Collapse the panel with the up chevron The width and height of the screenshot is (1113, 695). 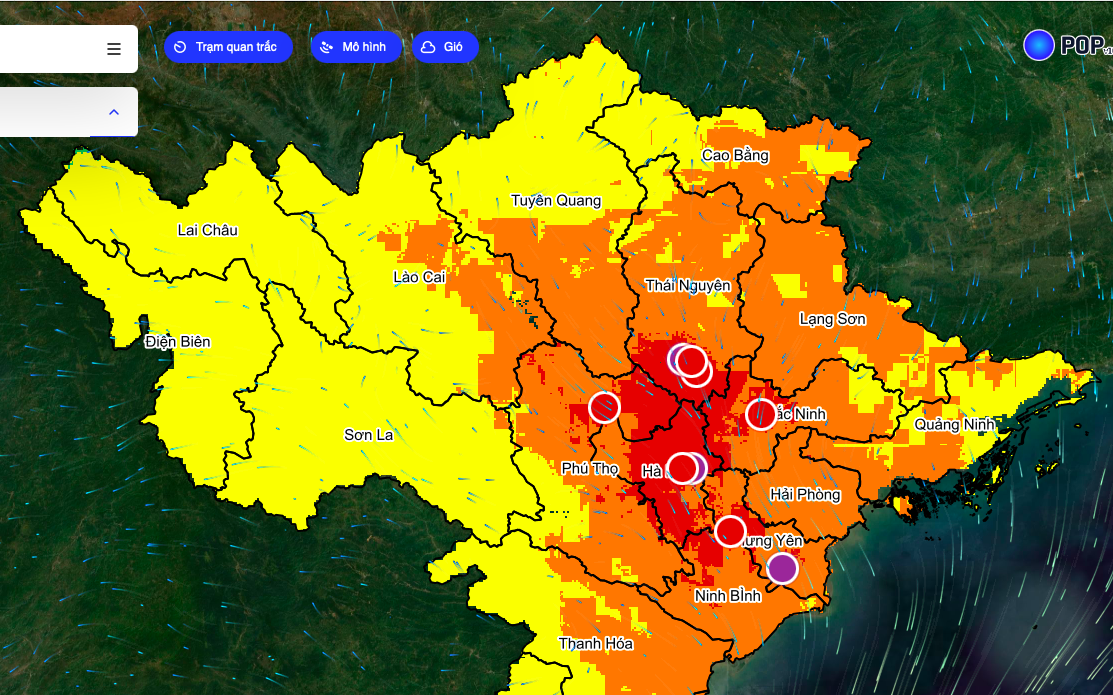(x=114, y=112)
